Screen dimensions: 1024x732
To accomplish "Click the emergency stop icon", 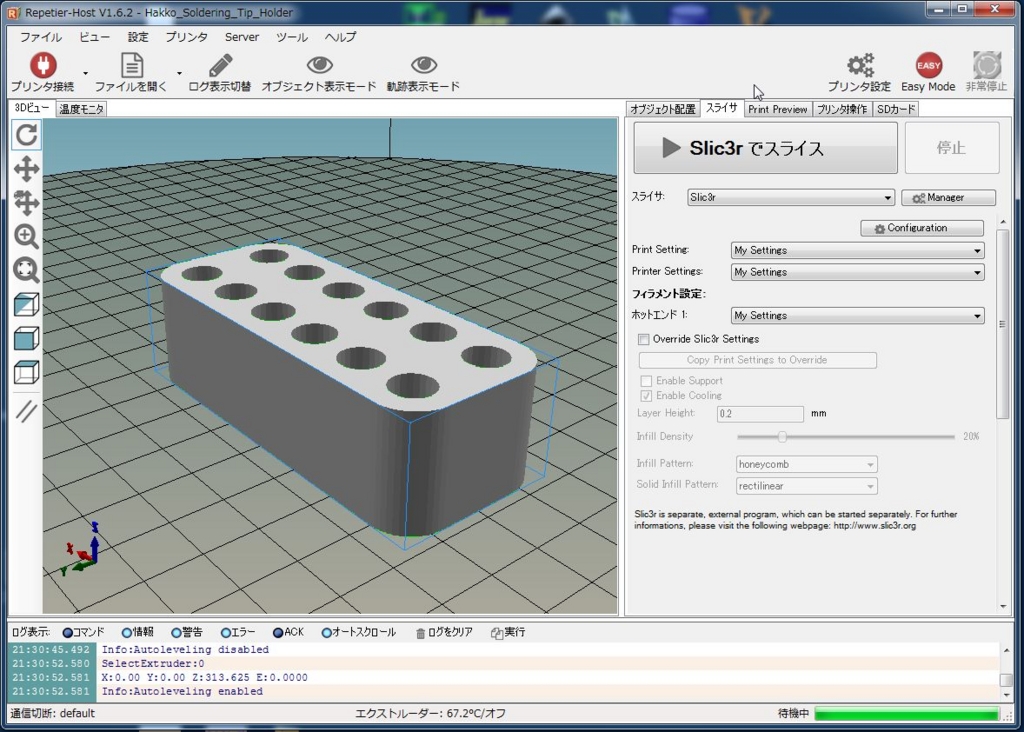I will tap(986, 65).
